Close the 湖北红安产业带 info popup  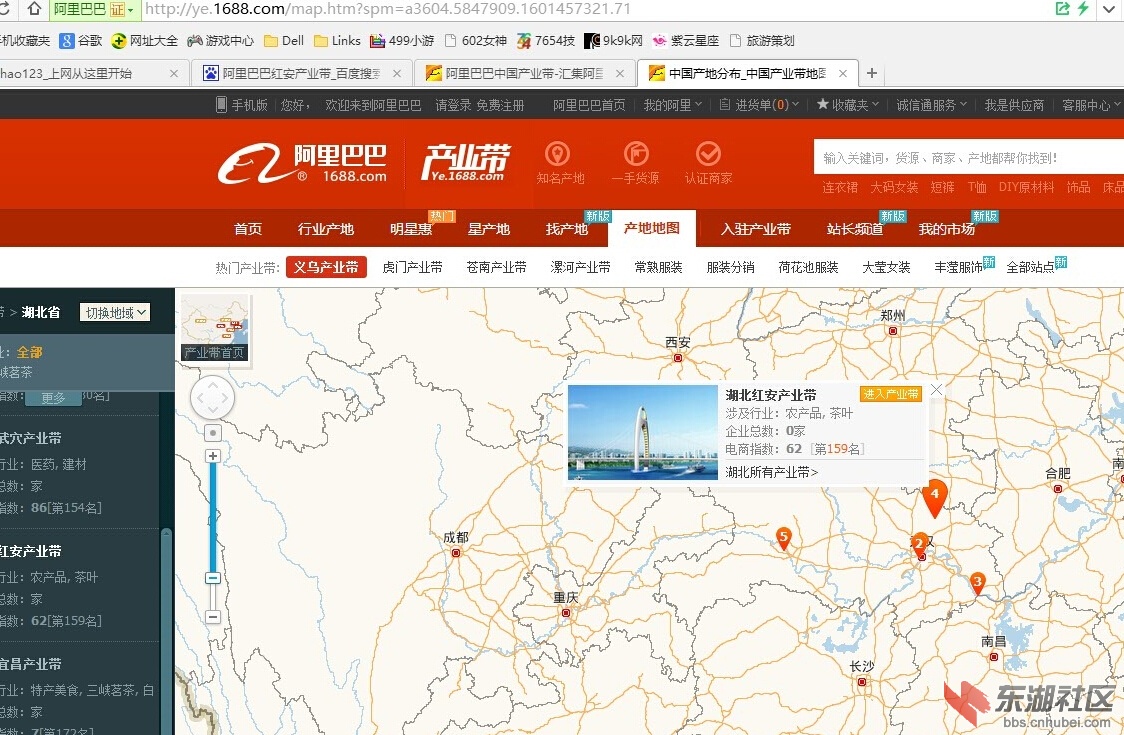[x=936, y=390]
